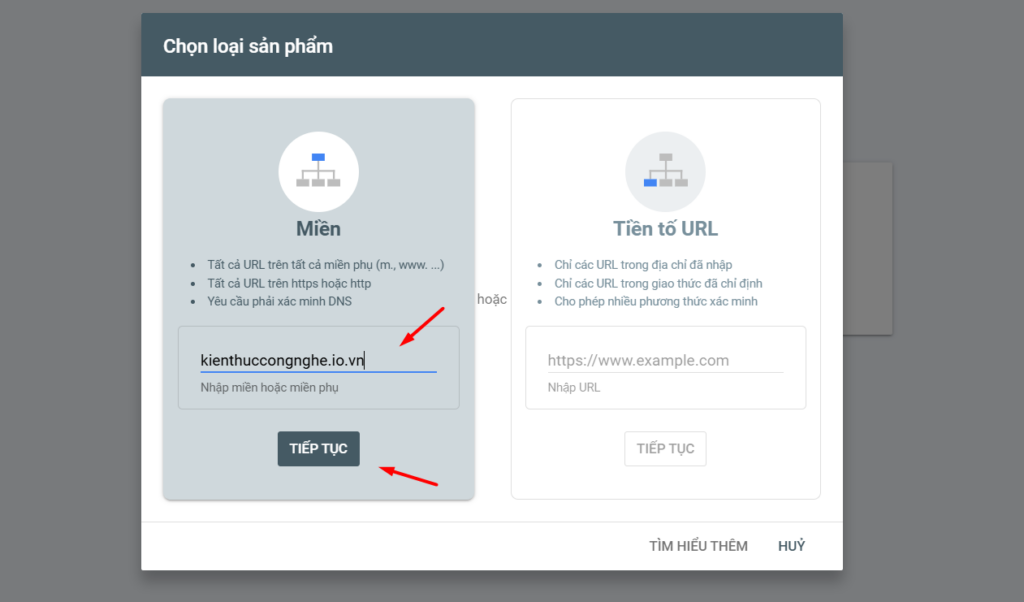Click the domain input containing kienthuccongnghe.io.vn
The width and height of the screenshot is (1024, 602).
319,360
